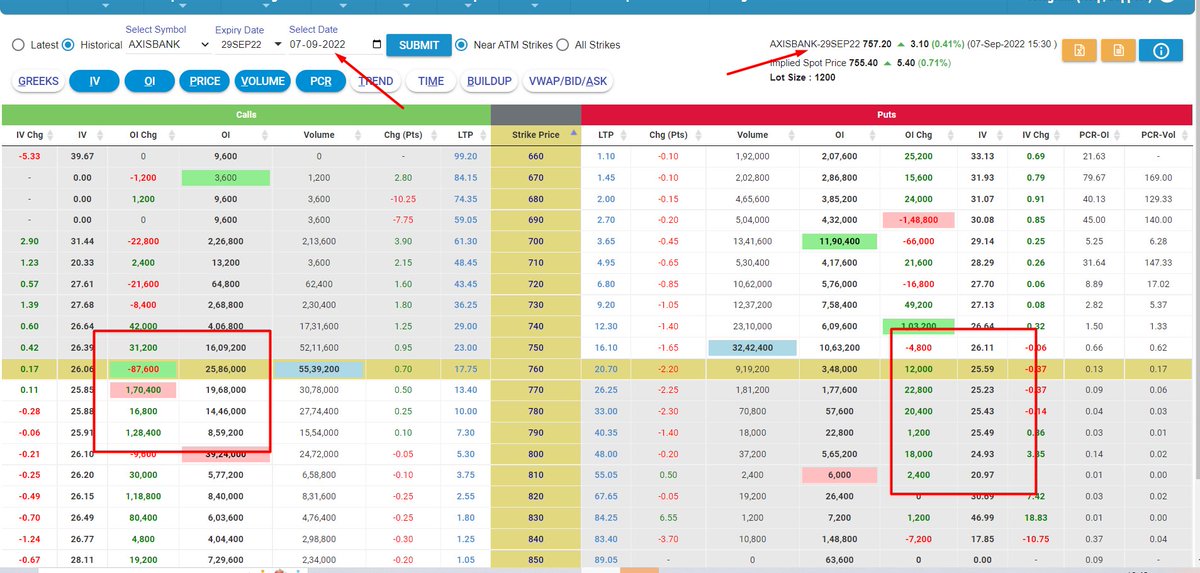
Task: Open calendar picker icon in Select Date
Action: (x=376, y=45)
